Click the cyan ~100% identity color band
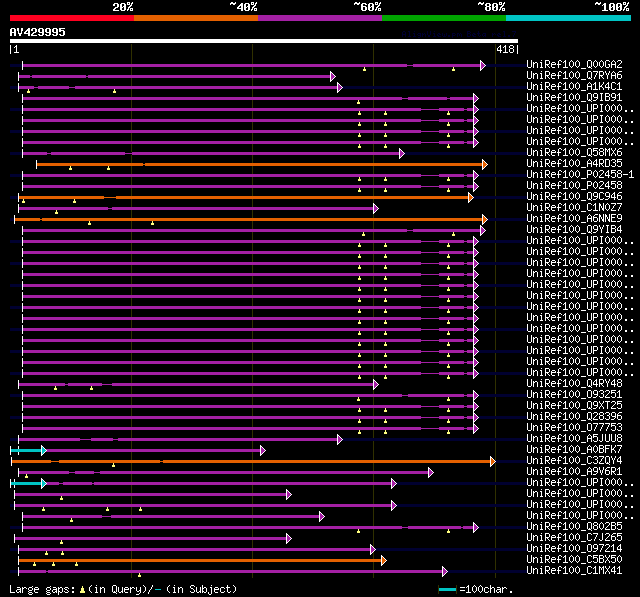The width and height of the screenshot is (640, 597). click(x=569, y=18)
